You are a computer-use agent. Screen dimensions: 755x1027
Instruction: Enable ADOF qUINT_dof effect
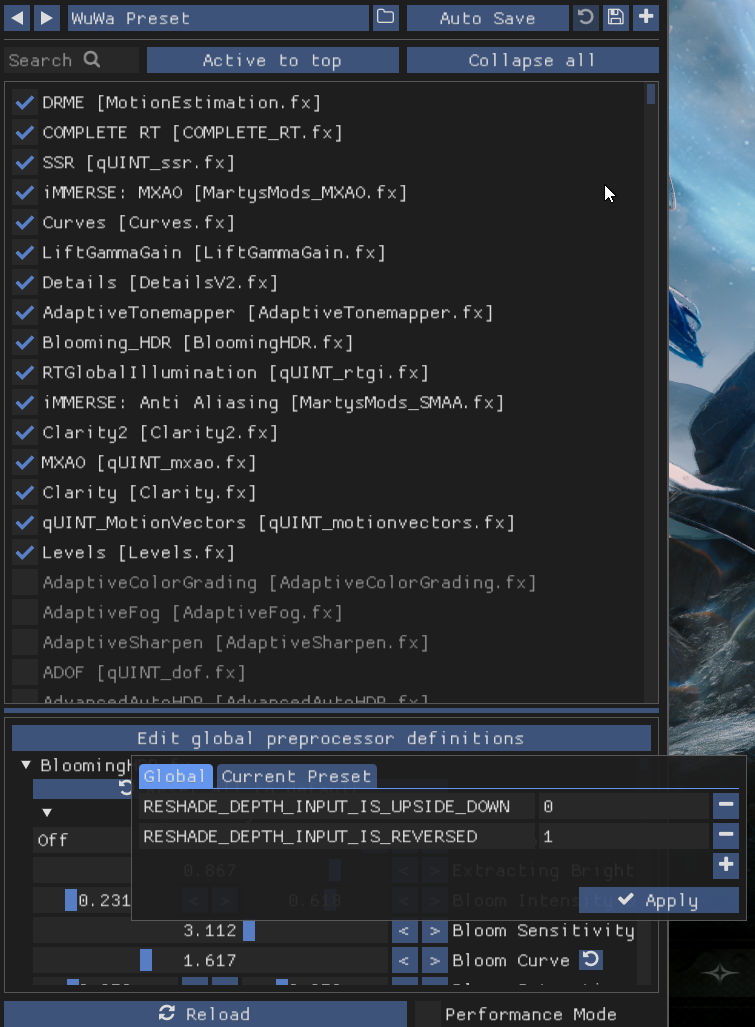(25, 673)
